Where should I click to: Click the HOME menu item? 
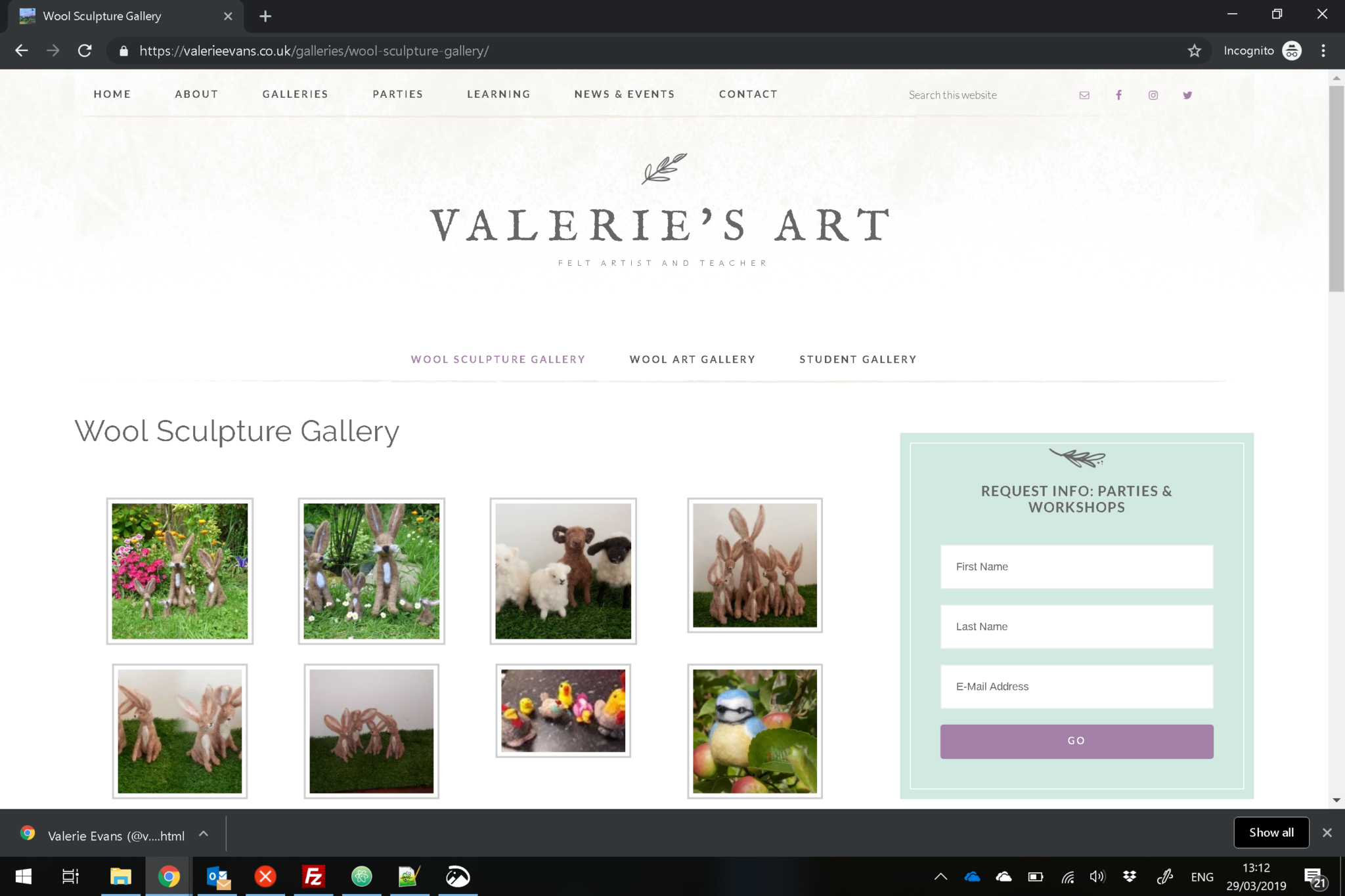click(x=112, y=93)
